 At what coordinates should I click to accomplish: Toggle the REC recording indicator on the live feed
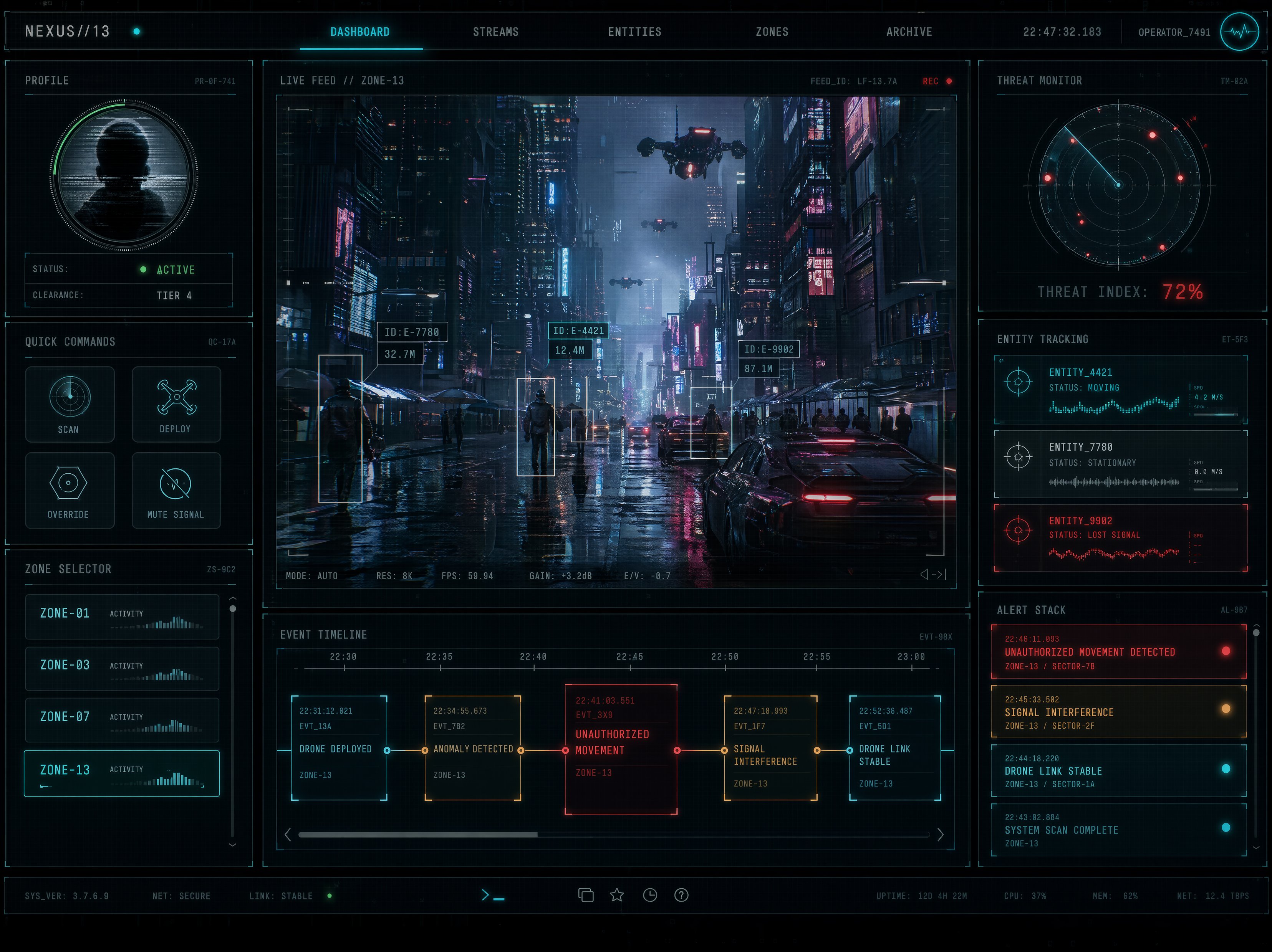947,81
